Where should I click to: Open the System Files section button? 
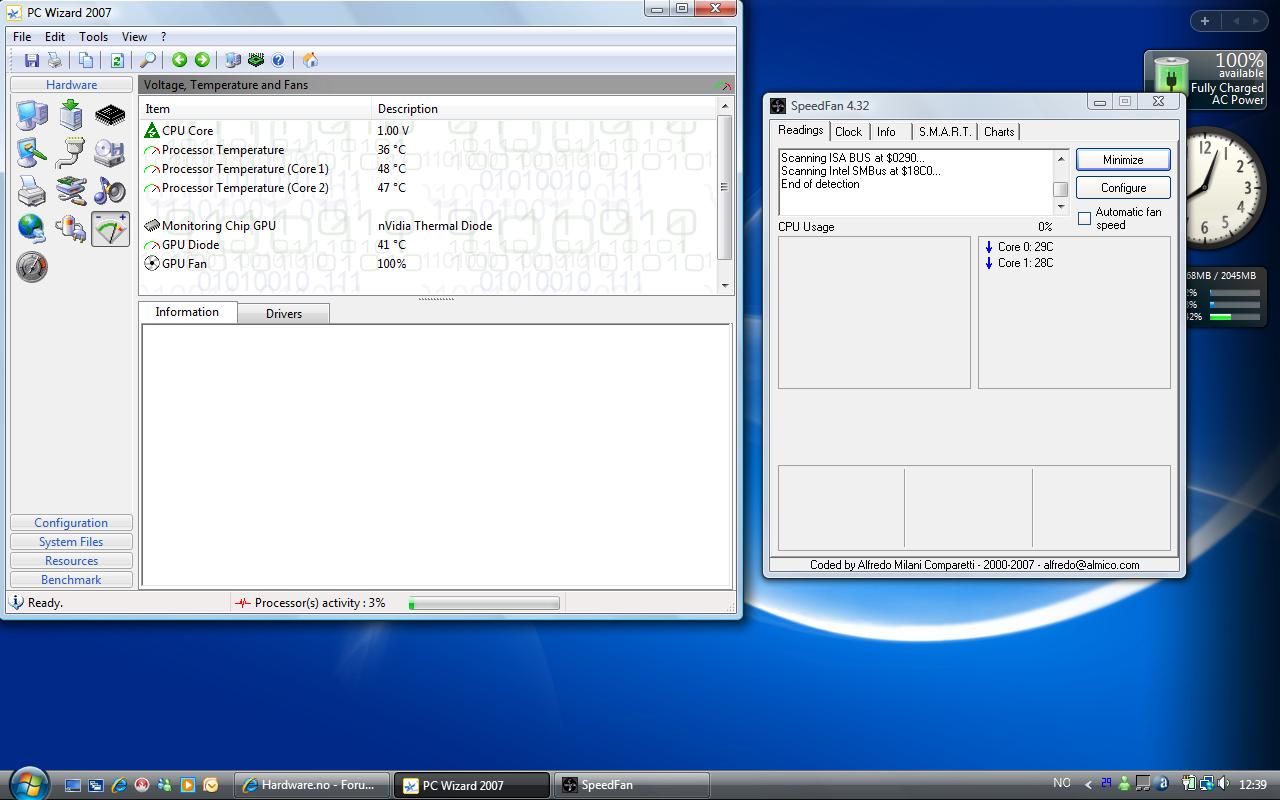(x=71, y=542)
